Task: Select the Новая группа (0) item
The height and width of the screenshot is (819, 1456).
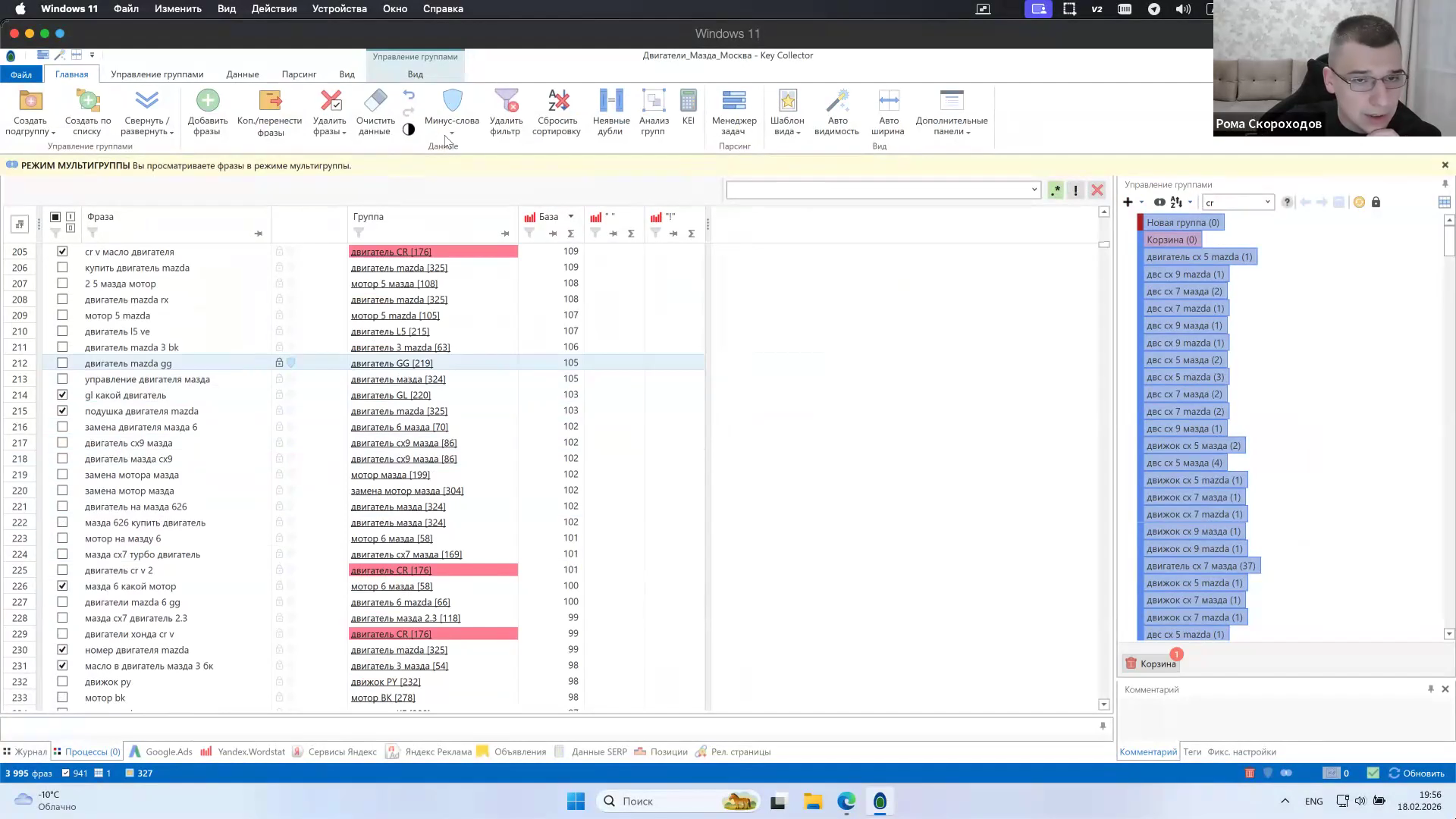Action: tap(1182, 222)
